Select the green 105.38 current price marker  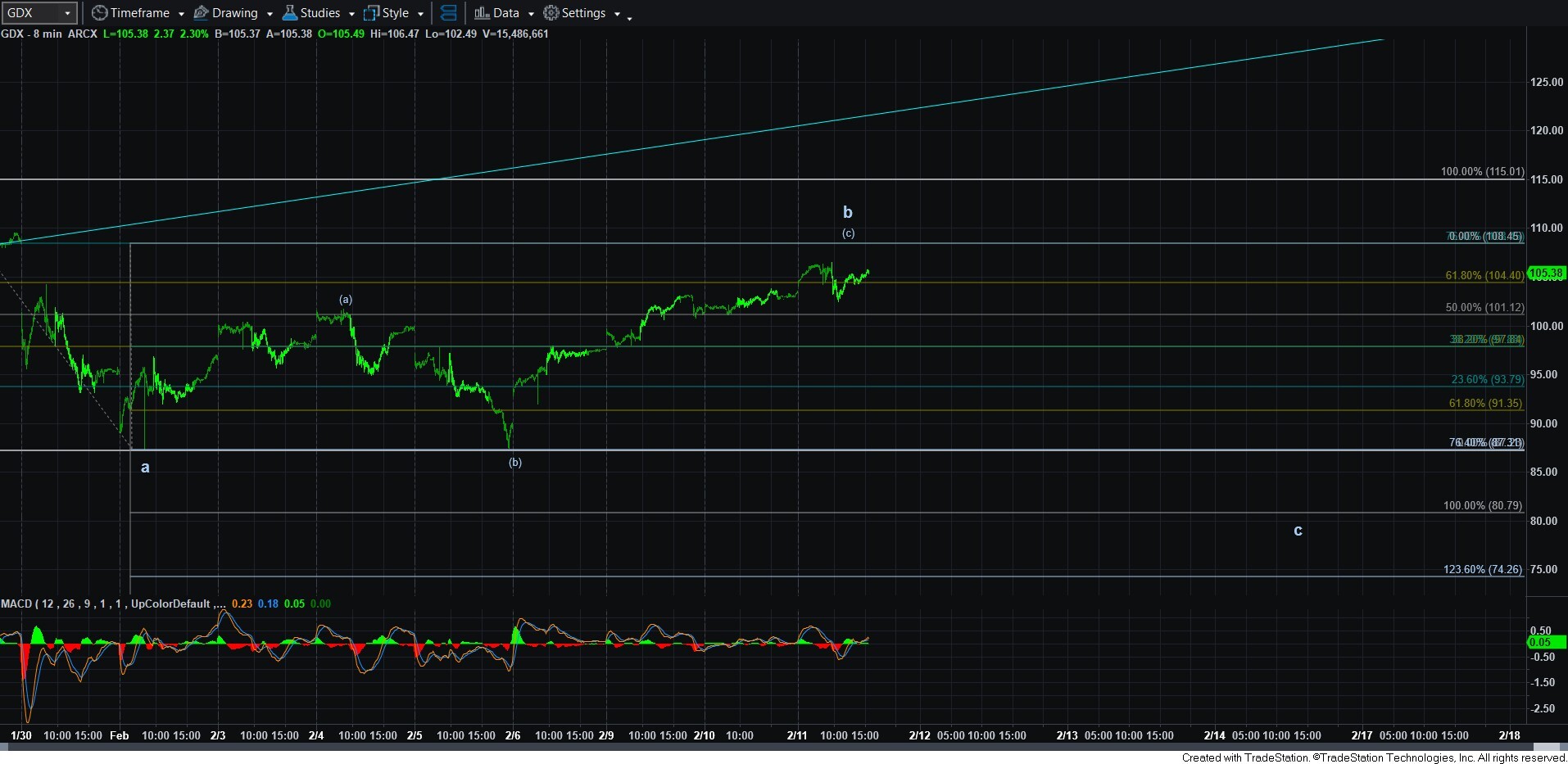(x=1547, y=273)
